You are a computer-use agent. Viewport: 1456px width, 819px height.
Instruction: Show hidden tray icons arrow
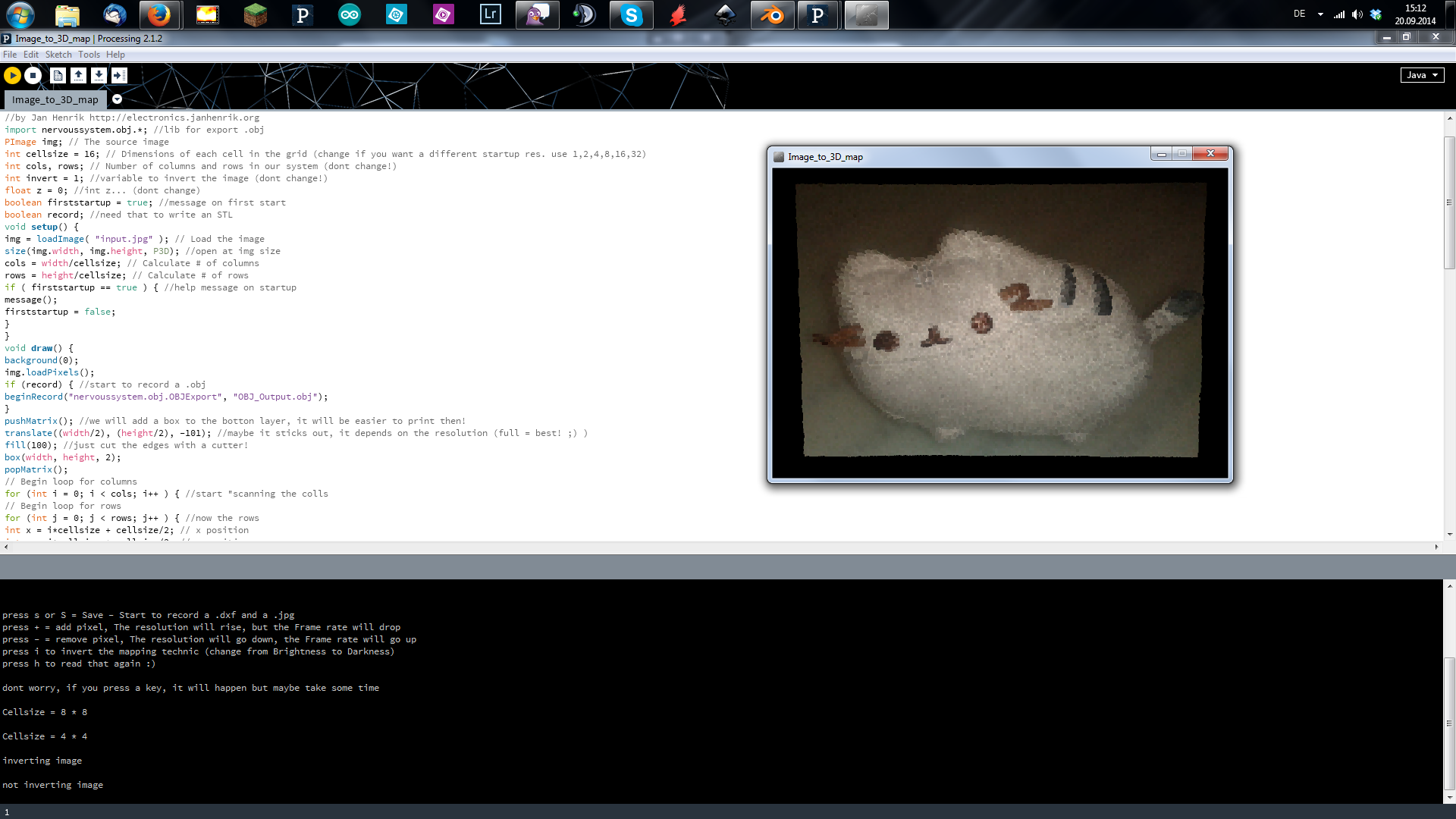click(1320, 14)
